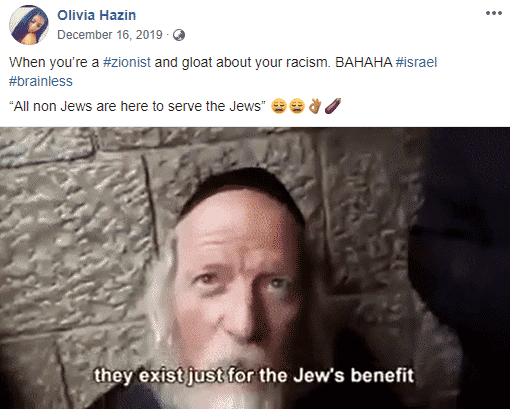The height and width of the screenshot is (409, 510).
Task: Click the OK hand emoji
Action: pos(315,106)
